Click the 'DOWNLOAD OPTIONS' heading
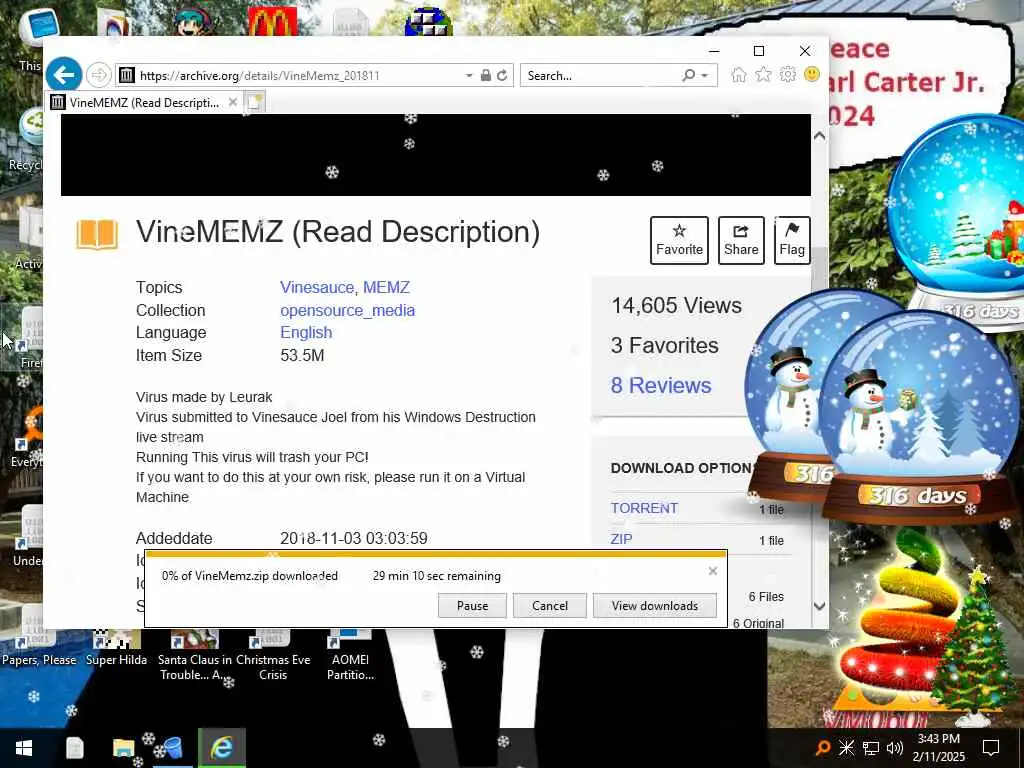The height and width of the screenshot is (768, 1024). (682, 468)
